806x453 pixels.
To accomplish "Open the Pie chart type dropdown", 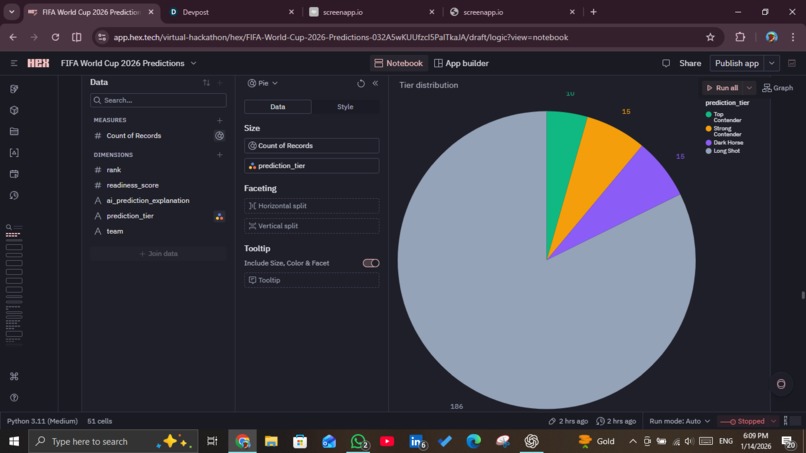I will pos(263,83).
